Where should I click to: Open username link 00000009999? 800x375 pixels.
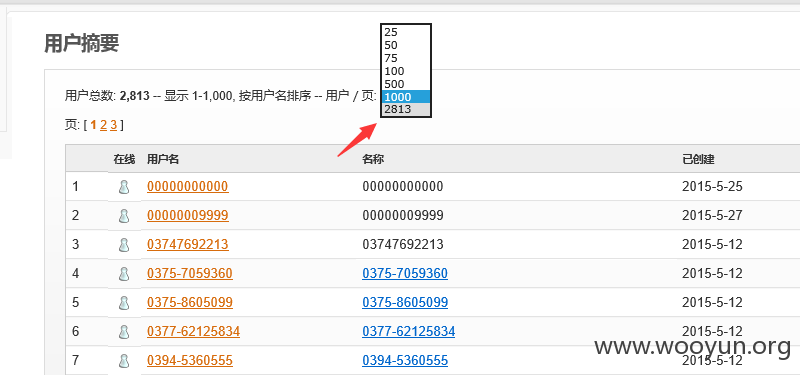(188, 216)
